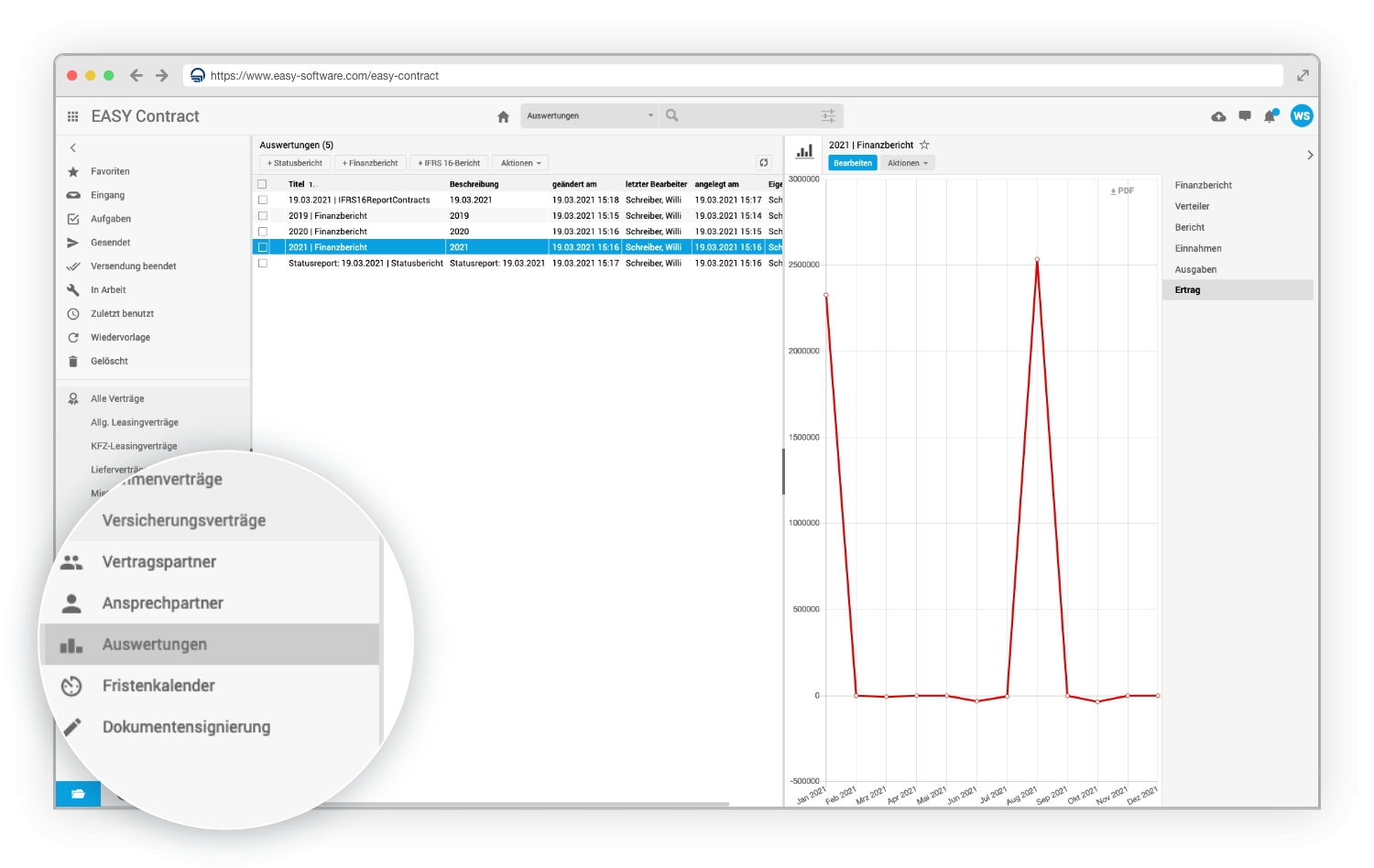The height and width of the screenshot is (868, 1374).
Task: Click the Eingang inbox icon
Action: pos(73,195)
